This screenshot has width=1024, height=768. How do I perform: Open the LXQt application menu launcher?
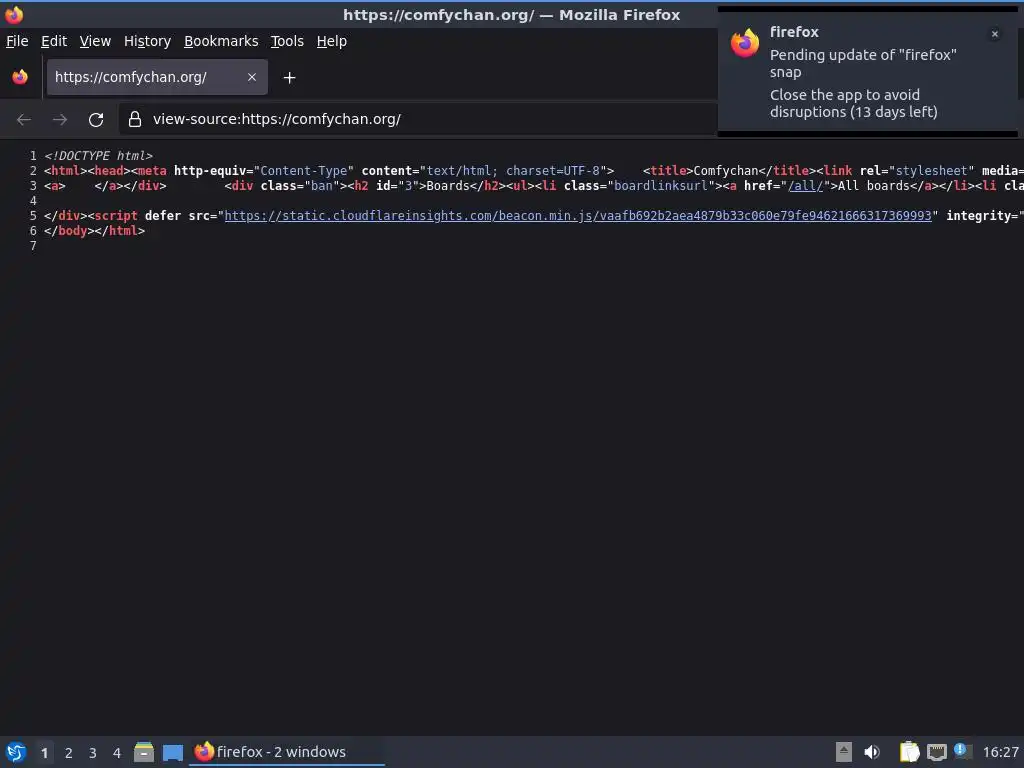[16, 752]
